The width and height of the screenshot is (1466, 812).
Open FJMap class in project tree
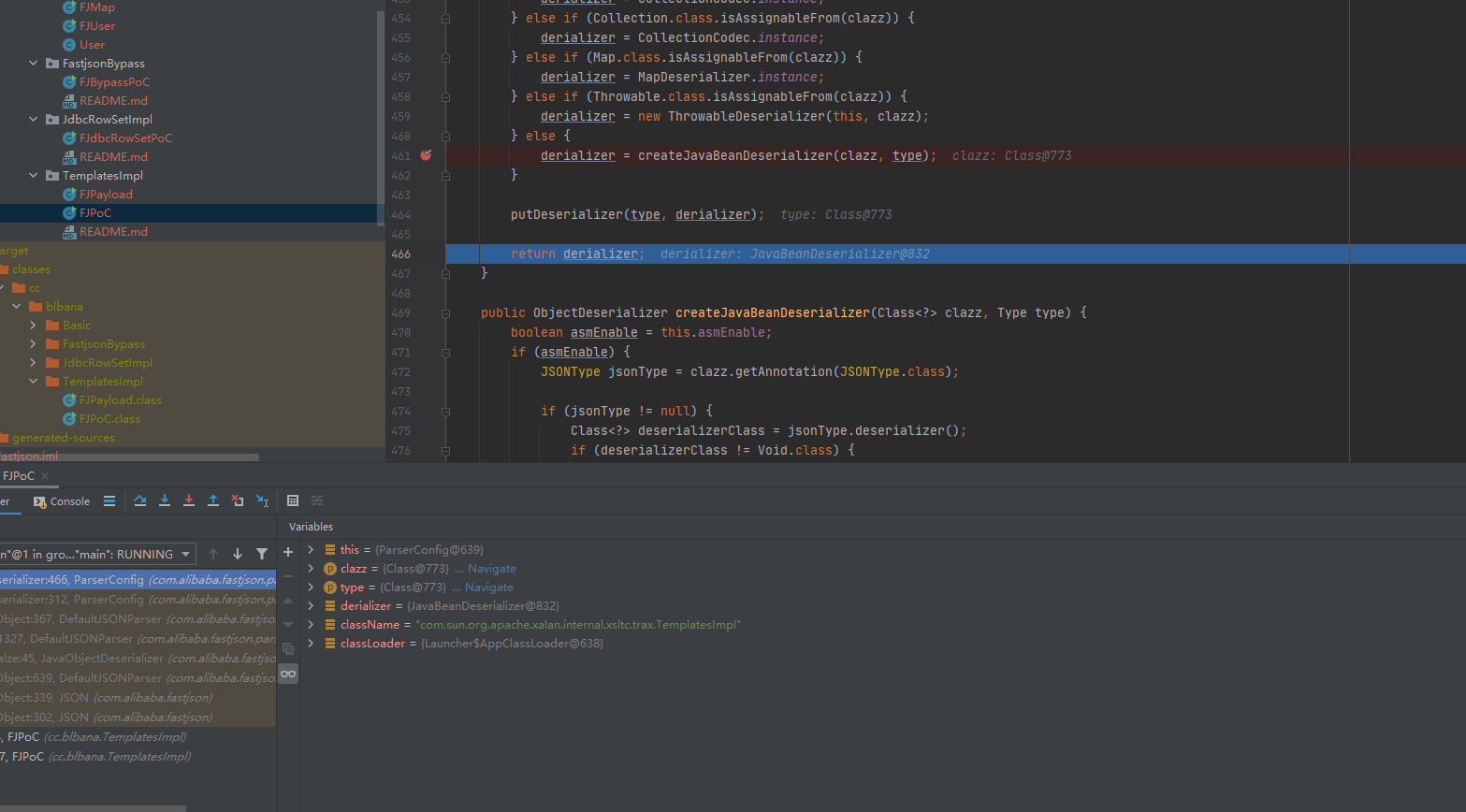pos(97,7)
